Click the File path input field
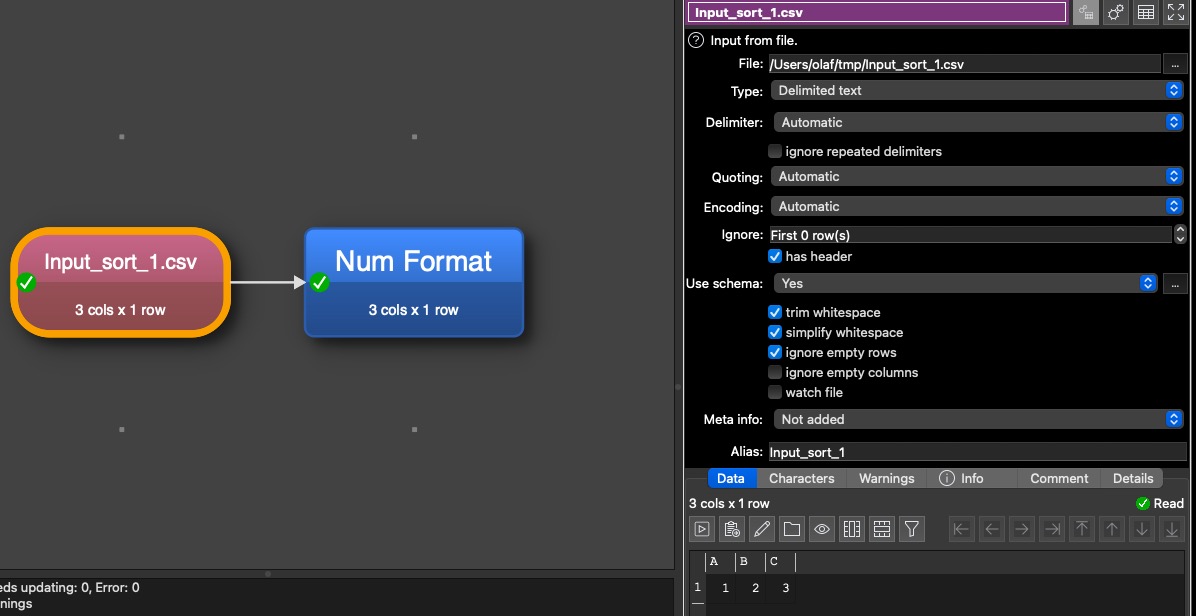The width and height of the screenshot is (1196, 616). [x=964, y=64]
